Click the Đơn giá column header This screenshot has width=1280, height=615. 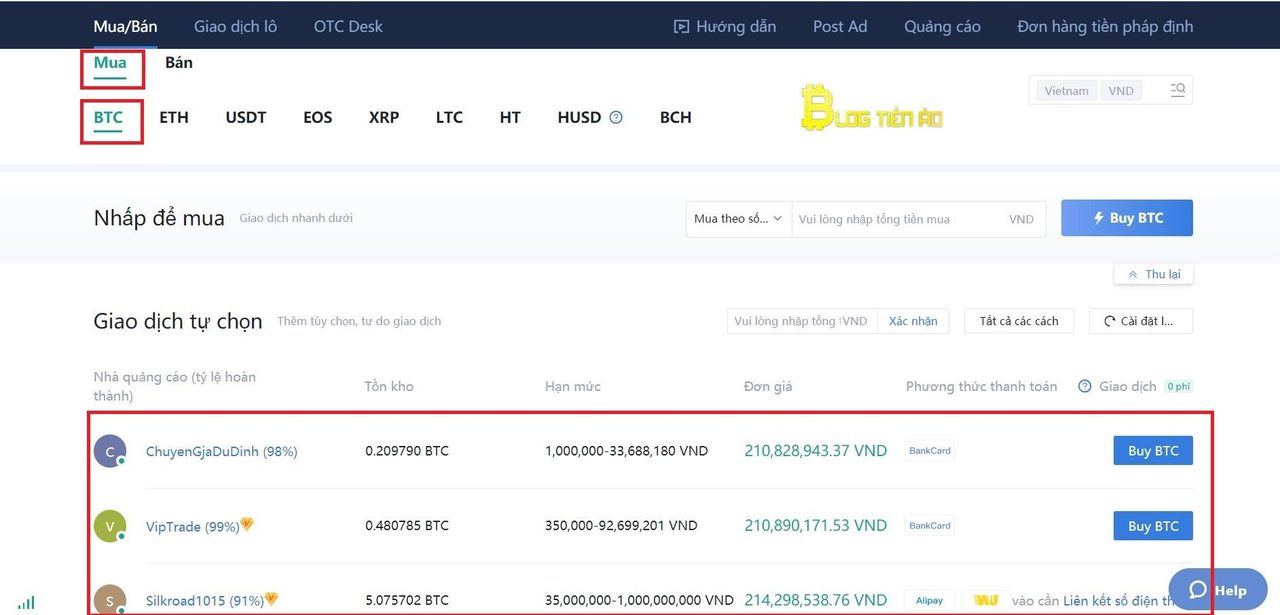point(768,386)
